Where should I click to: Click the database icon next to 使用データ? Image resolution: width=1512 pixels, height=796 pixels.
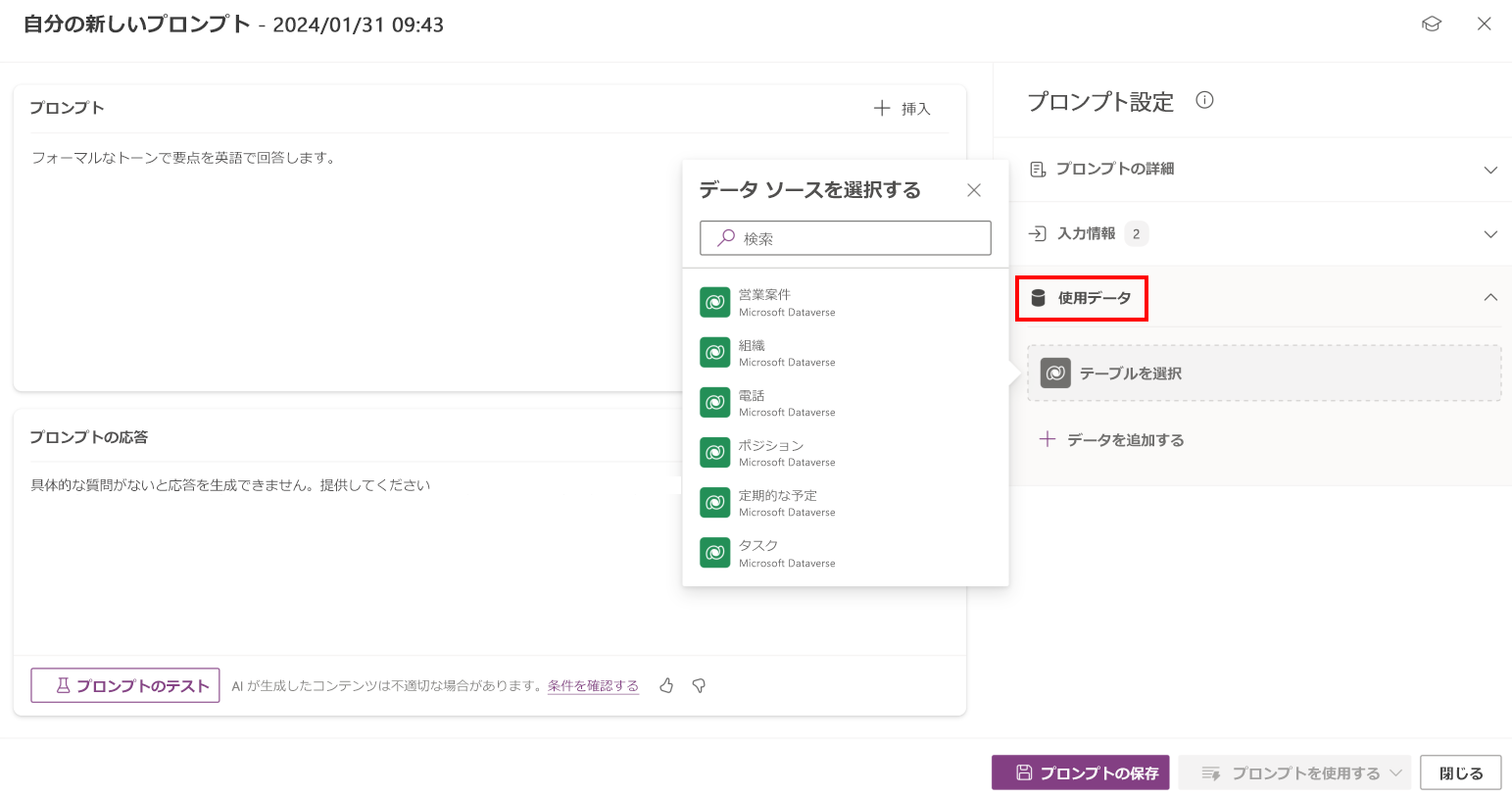1038,298
